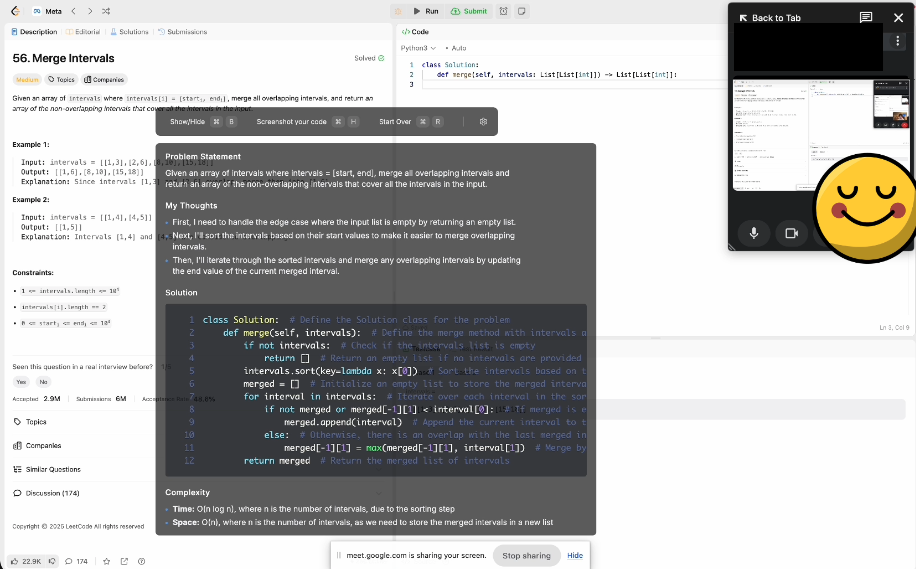The image size is (916, 569).
Task: Toggle the microphone in Meet window
Action: (754, 233)
